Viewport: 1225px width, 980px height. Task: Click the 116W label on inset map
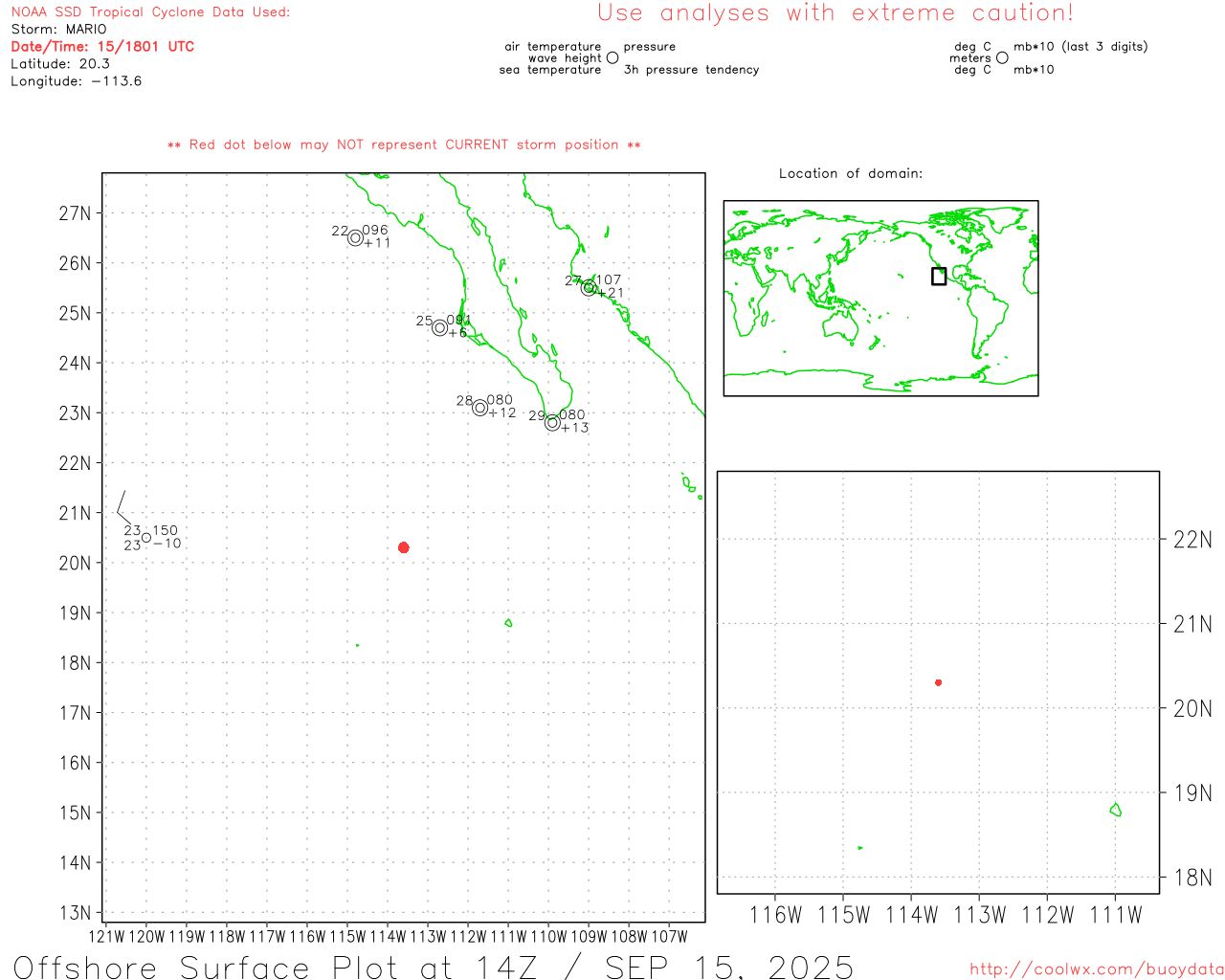pos(775,915)
